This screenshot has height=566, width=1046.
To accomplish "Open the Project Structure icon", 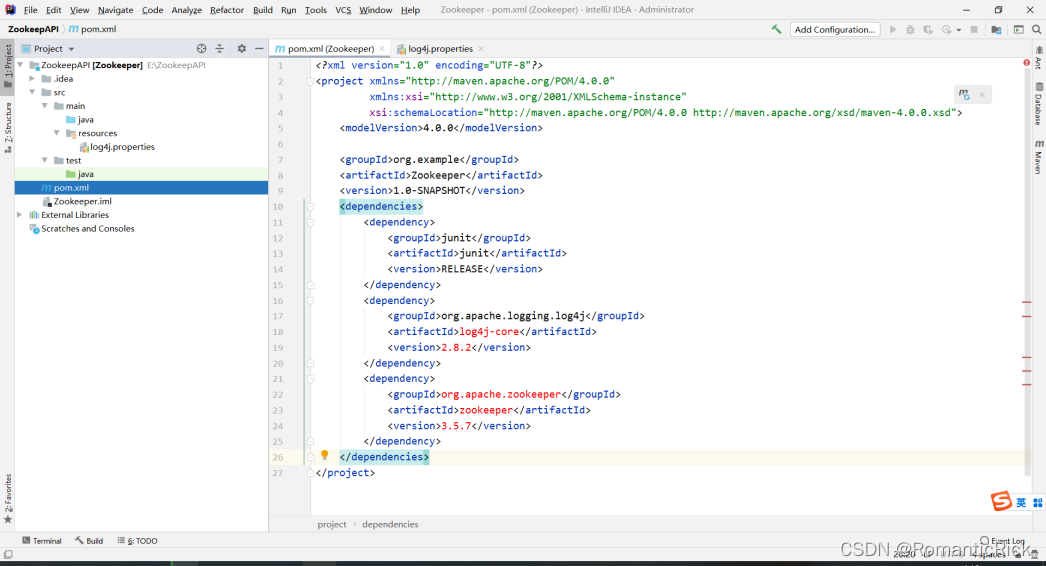I will (996, 29).
